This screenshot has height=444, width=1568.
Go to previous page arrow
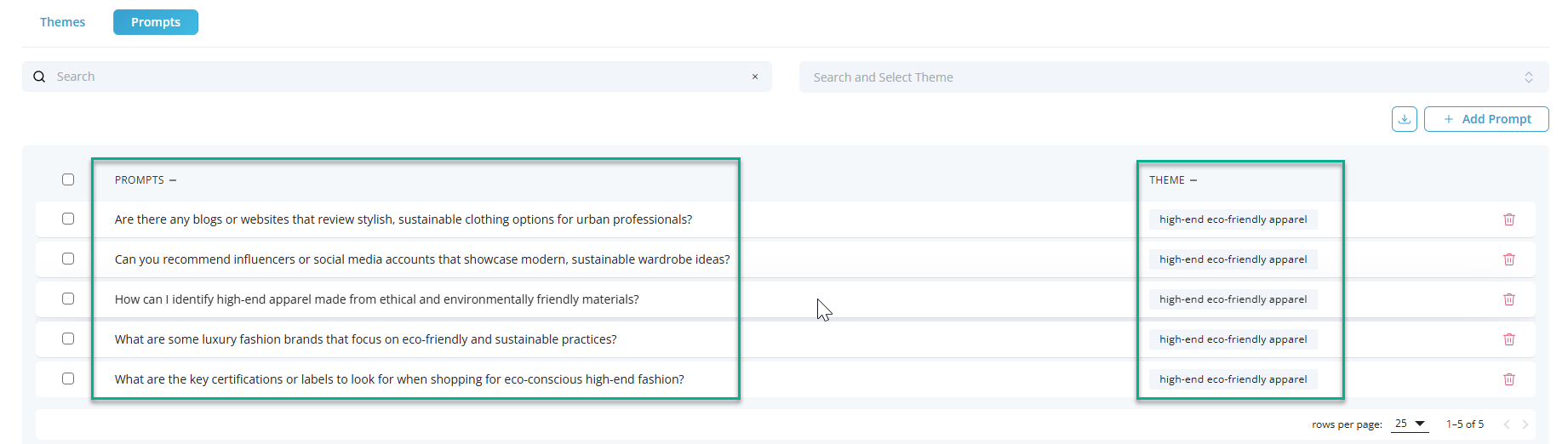(1506, 424)
